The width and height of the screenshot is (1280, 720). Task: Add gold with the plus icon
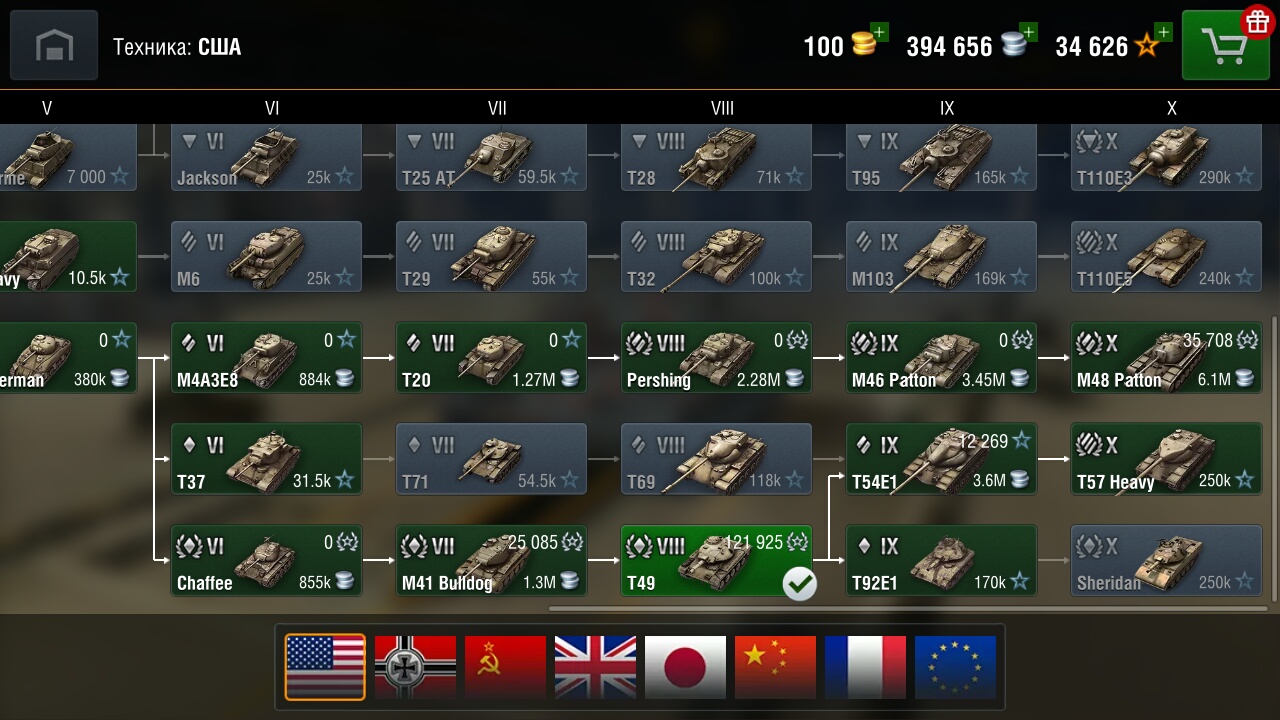tap(879, 32)
